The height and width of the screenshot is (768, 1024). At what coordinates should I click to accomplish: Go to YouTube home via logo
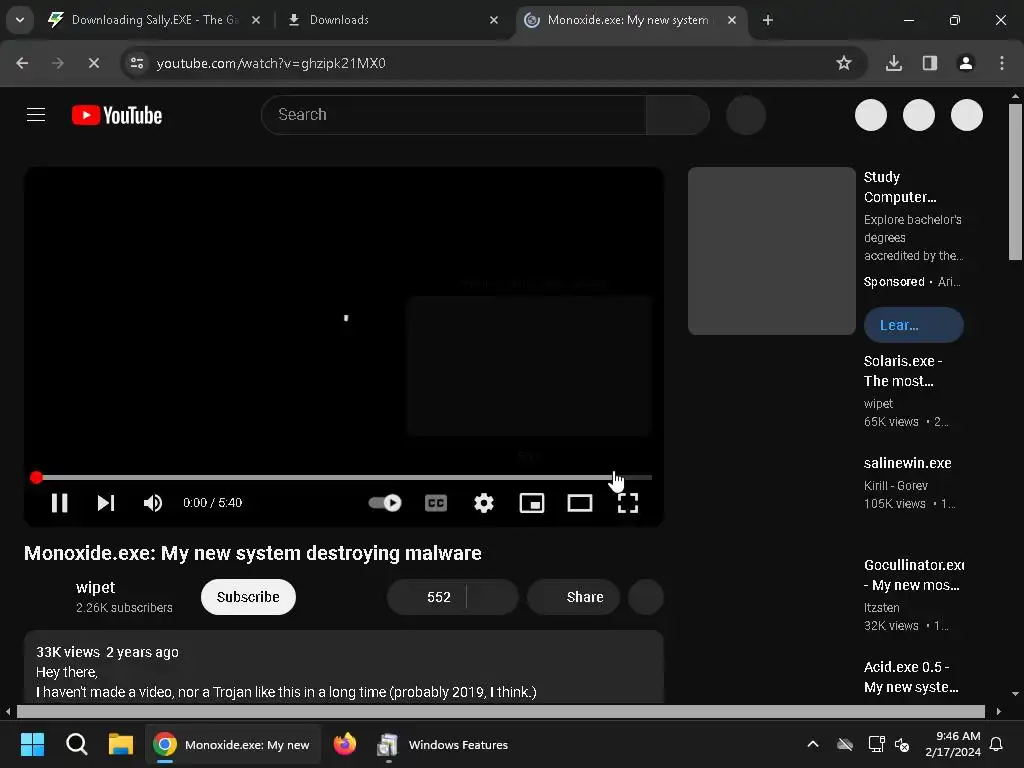coord(117,115)
